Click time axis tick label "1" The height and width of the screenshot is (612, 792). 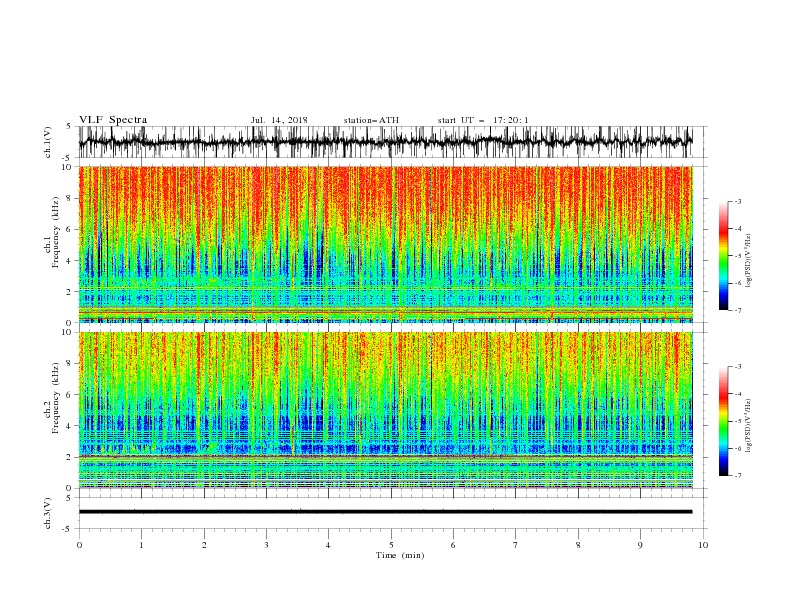[141, 545]
